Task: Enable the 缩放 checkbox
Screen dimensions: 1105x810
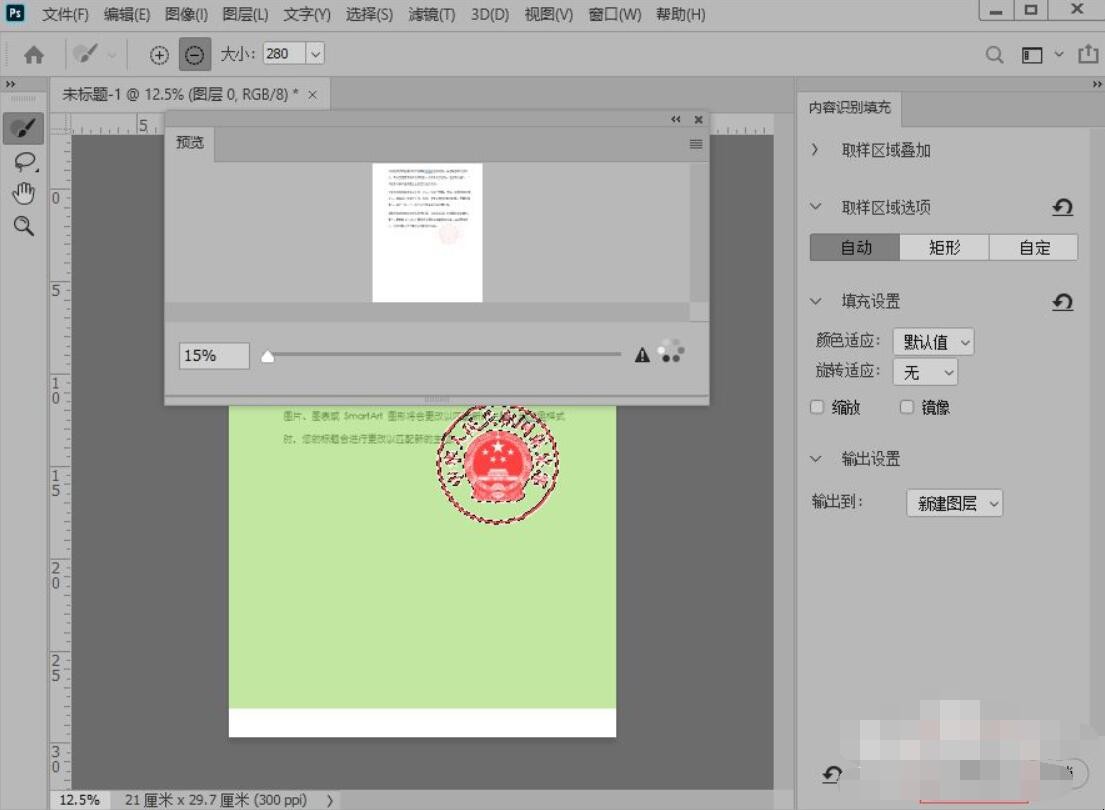Action: coord(817,407)
